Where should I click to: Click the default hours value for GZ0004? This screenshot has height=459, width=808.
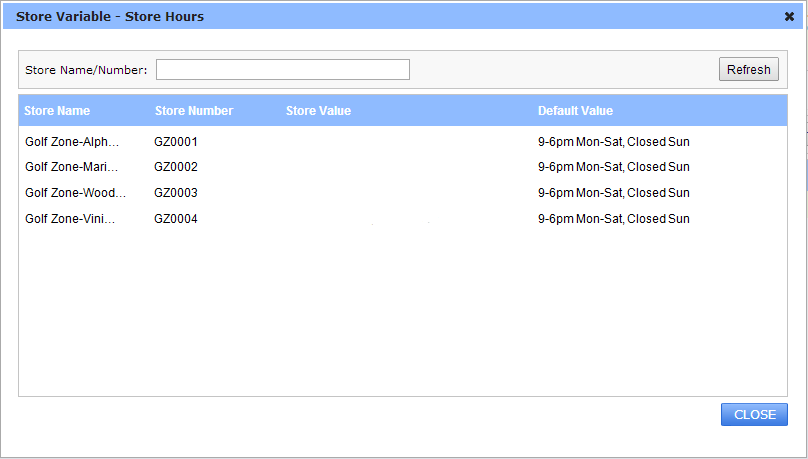coord(614,218)
